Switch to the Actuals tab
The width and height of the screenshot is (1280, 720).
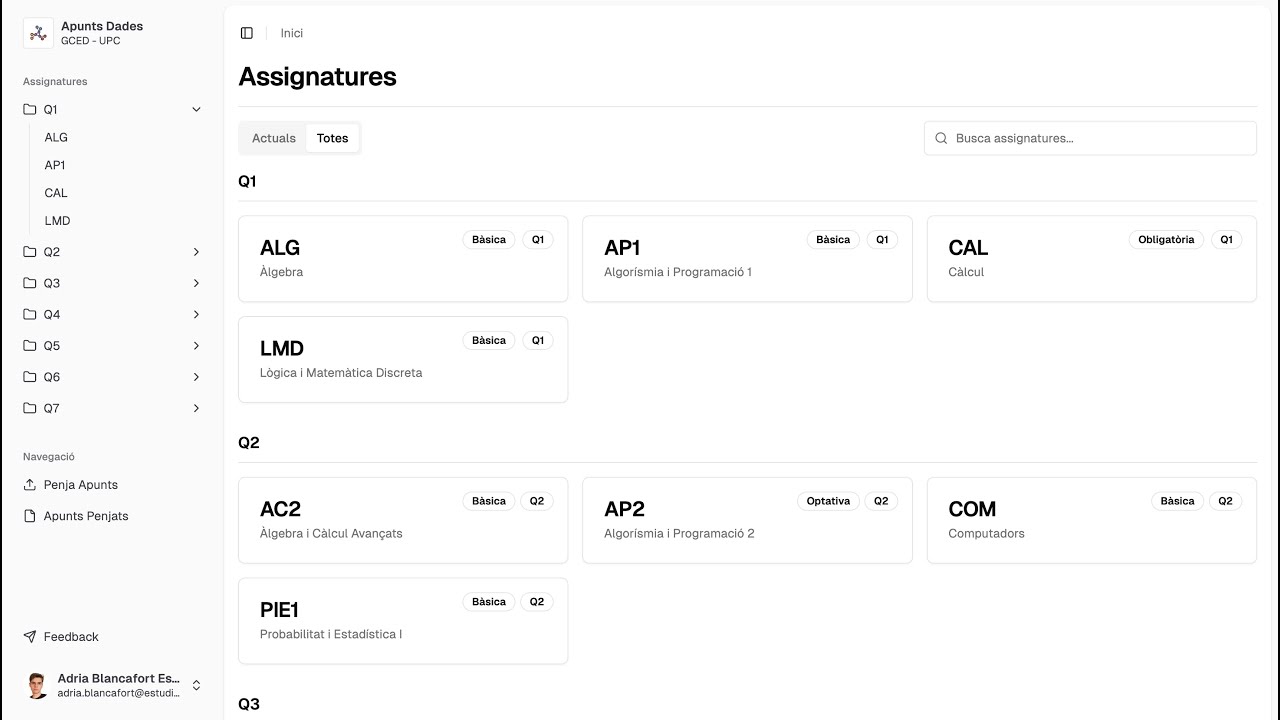tap(274, 138)
